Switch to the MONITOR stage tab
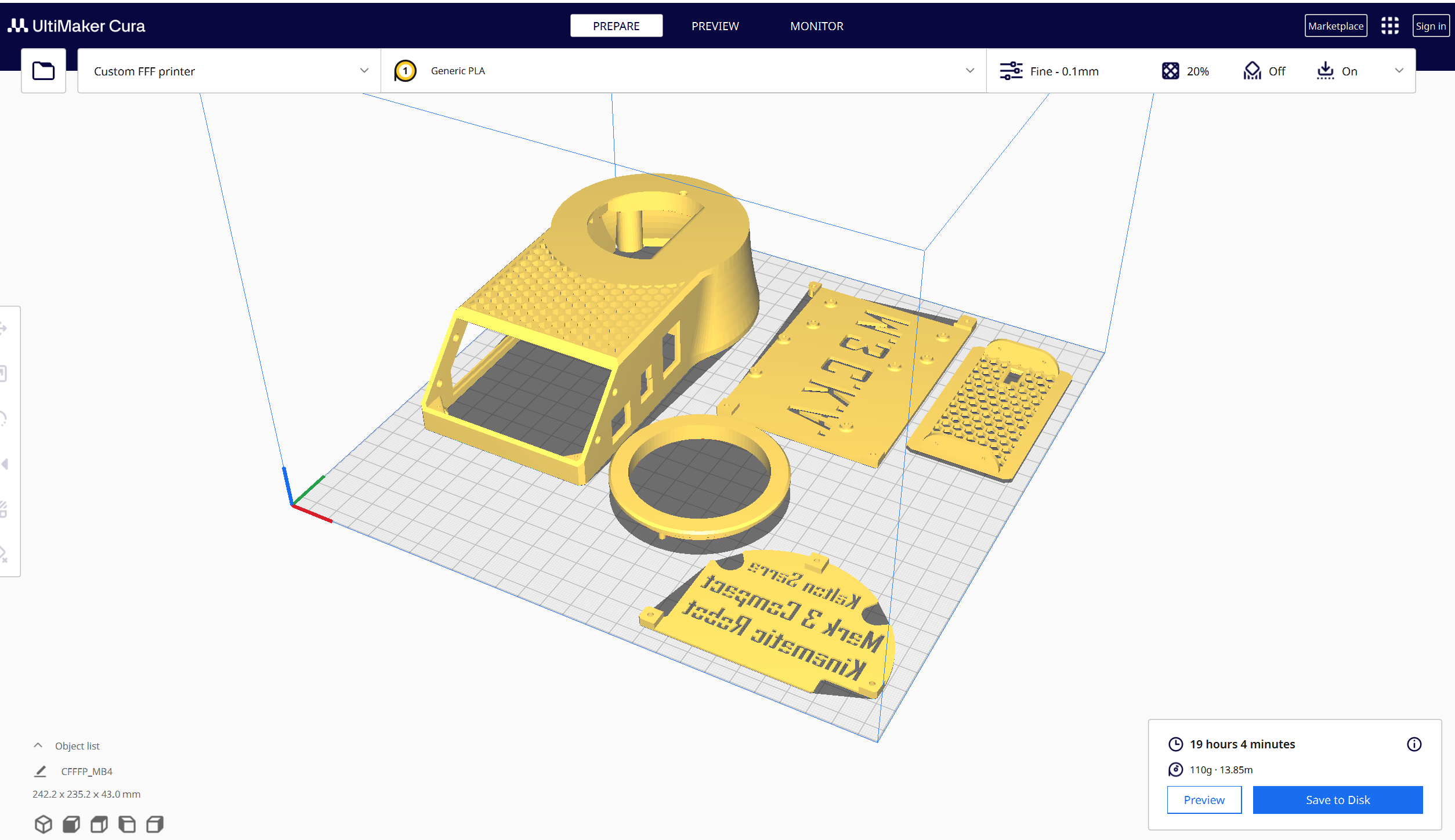1455x840 pixels. [816, 26]
